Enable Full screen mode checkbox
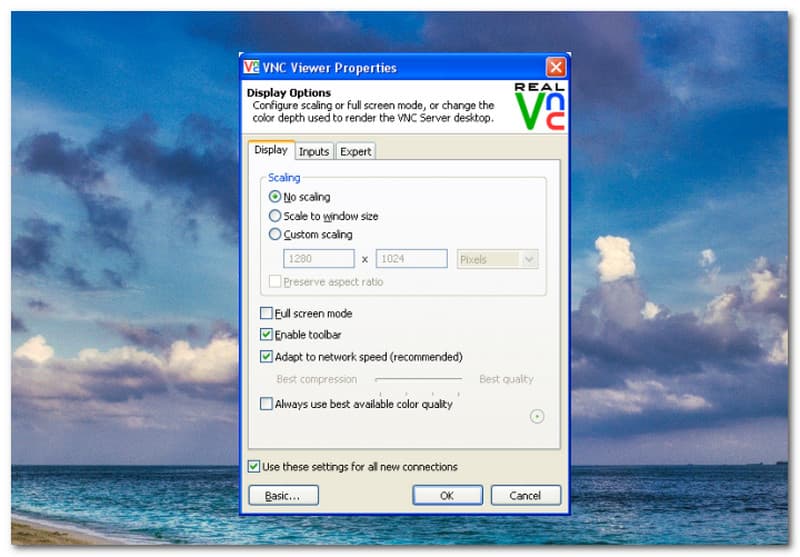The image size is (800, 557). pos(266,314)
